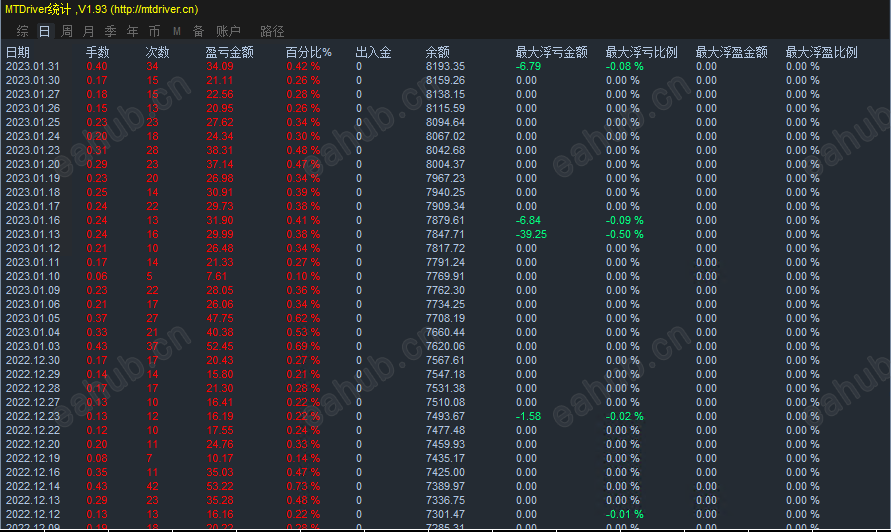Switch to the 月 monthly tab
The height and width of the screenshot is (532, 891).
click(88, 31)
